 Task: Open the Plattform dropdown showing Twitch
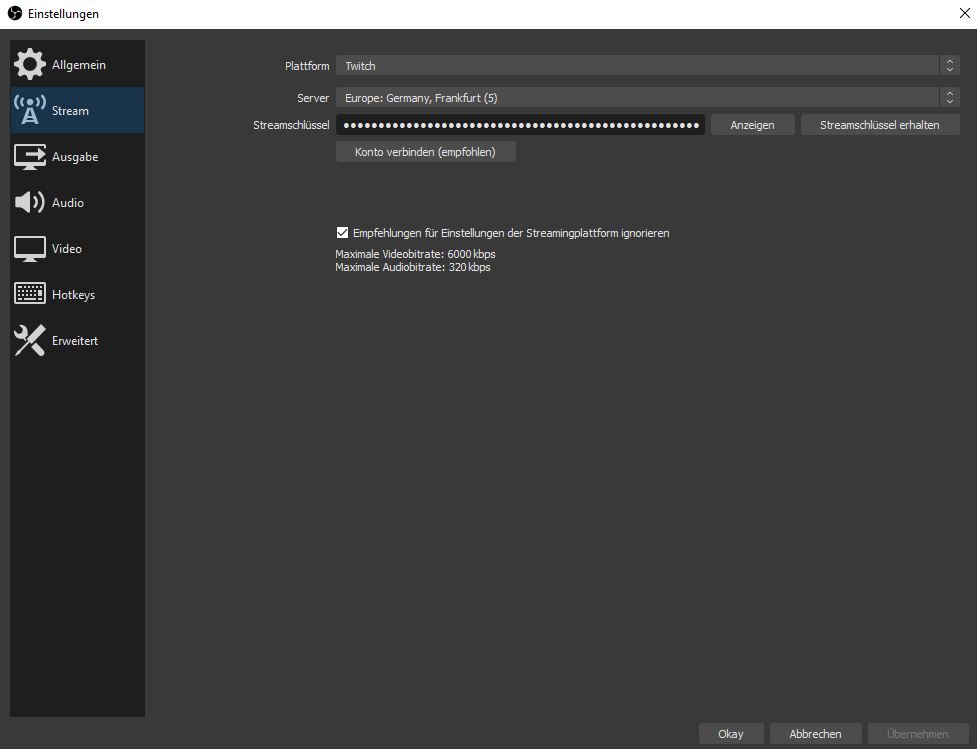point(638,66)
